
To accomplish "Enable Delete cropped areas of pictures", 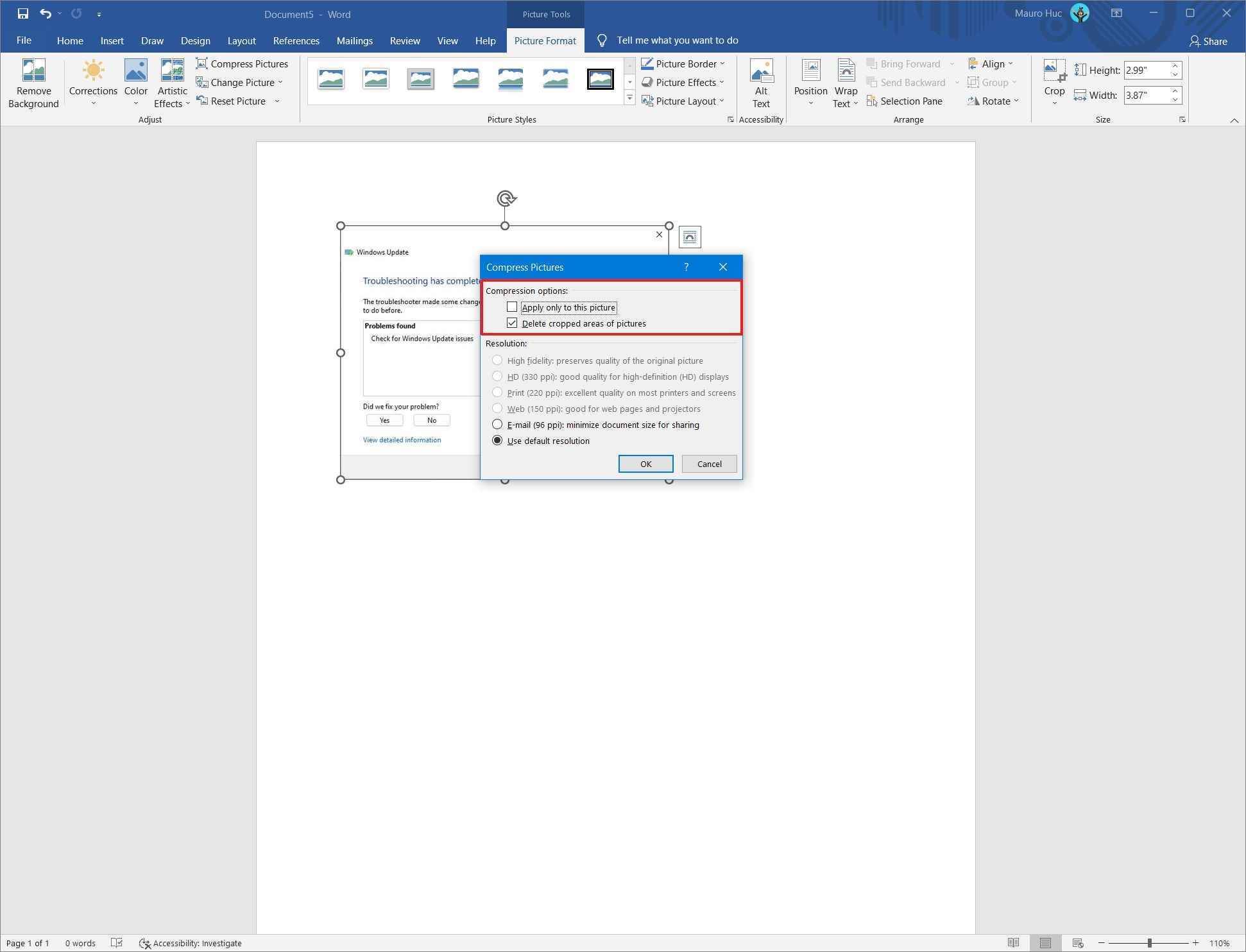I will point(512,323).
